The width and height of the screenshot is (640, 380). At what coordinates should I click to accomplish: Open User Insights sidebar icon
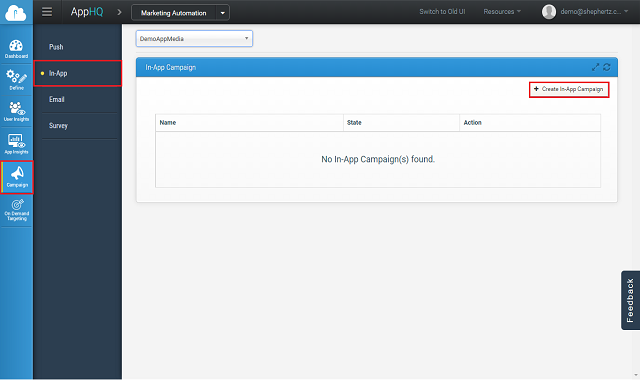coord(16,112)
